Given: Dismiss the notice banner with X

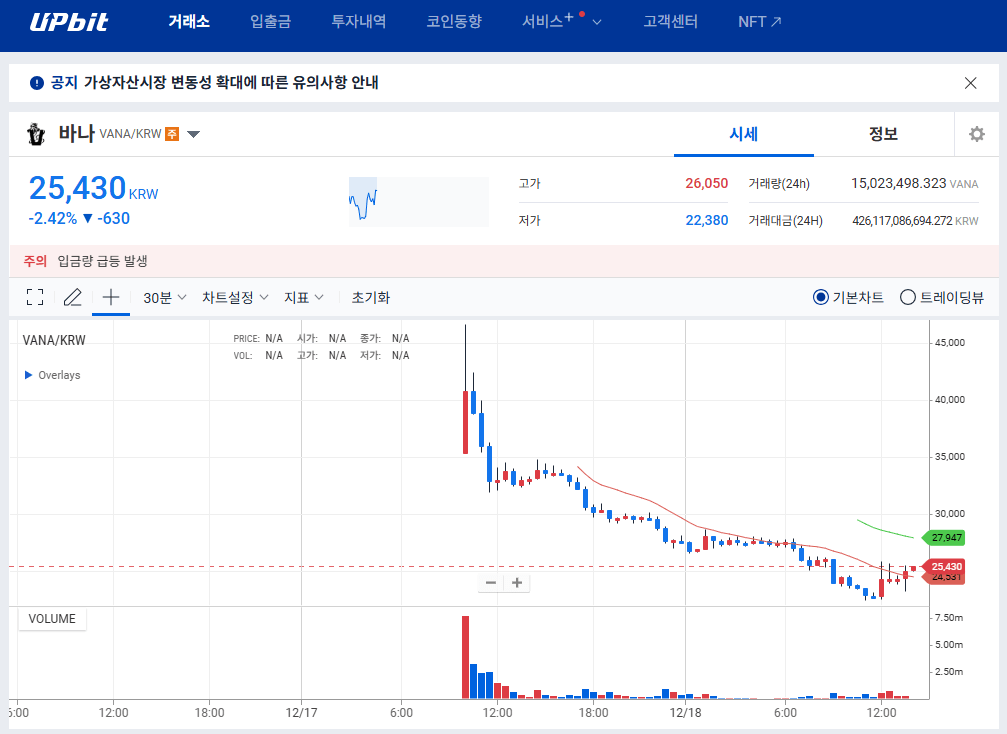Looking at the screenshot, I should pyautogui.click(x=970, y=83).
